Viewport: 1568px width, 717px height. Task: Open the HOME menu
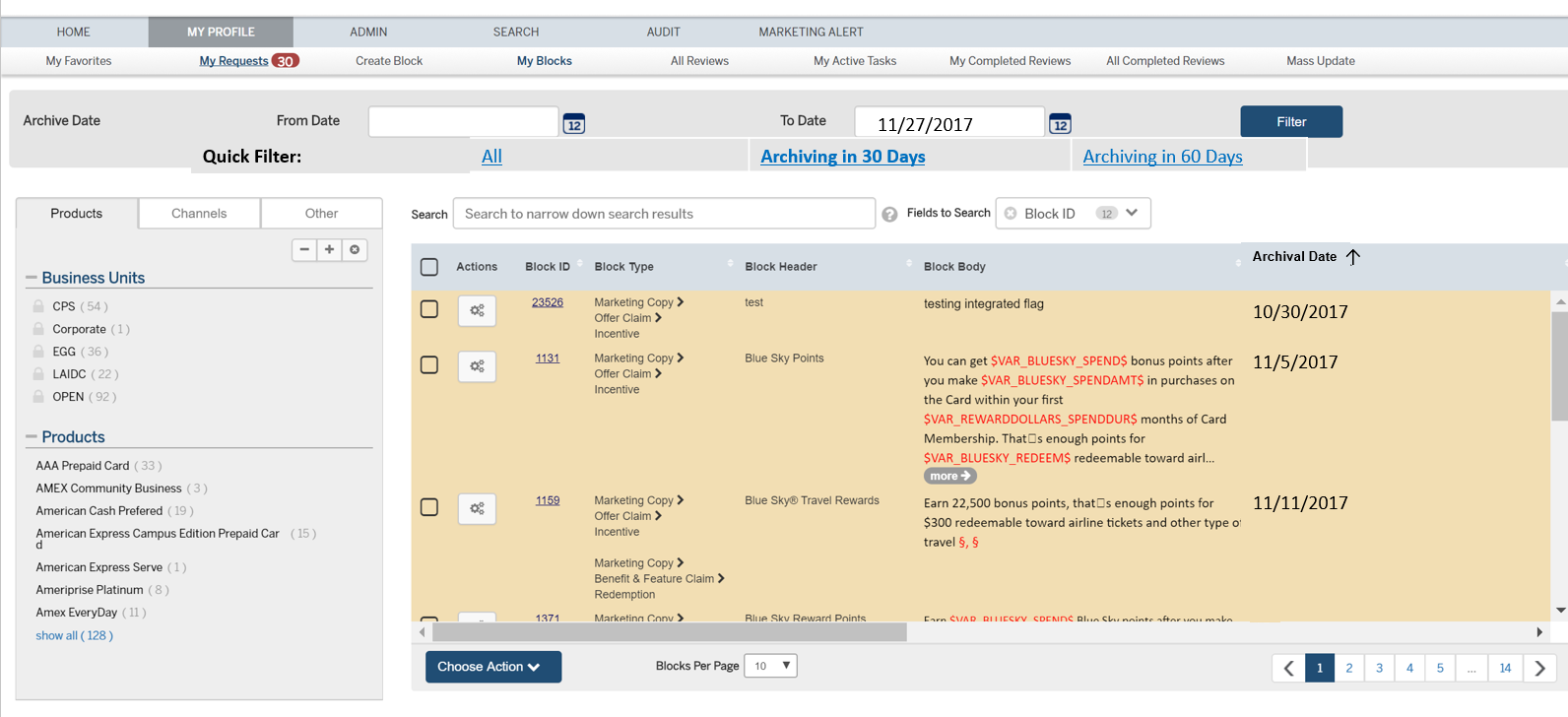(x=74, y=33)
